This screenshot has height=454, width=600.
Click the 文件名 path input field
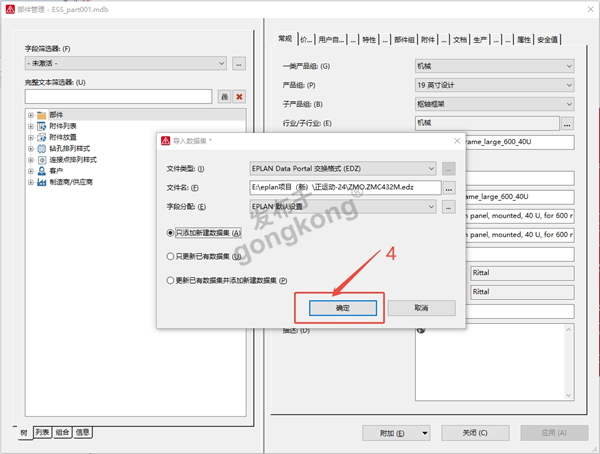coord(345,188)
